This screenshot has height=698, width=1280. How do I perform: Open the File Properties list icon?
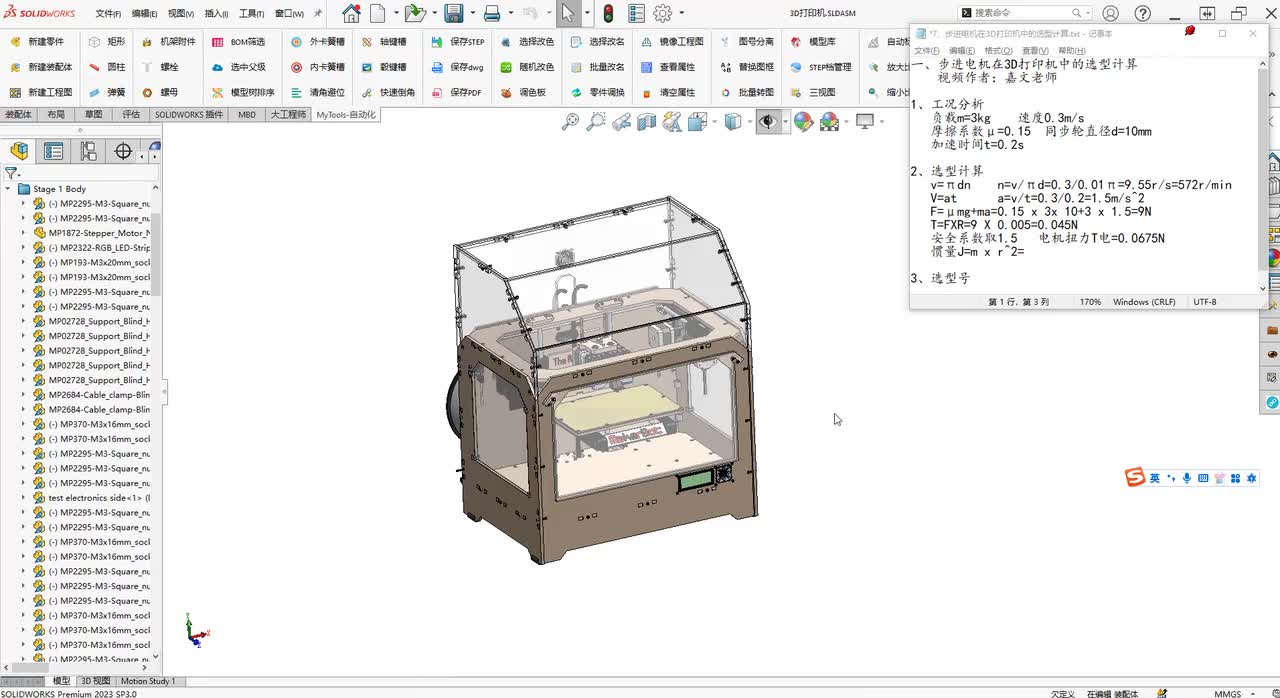[x=636, y=14]
